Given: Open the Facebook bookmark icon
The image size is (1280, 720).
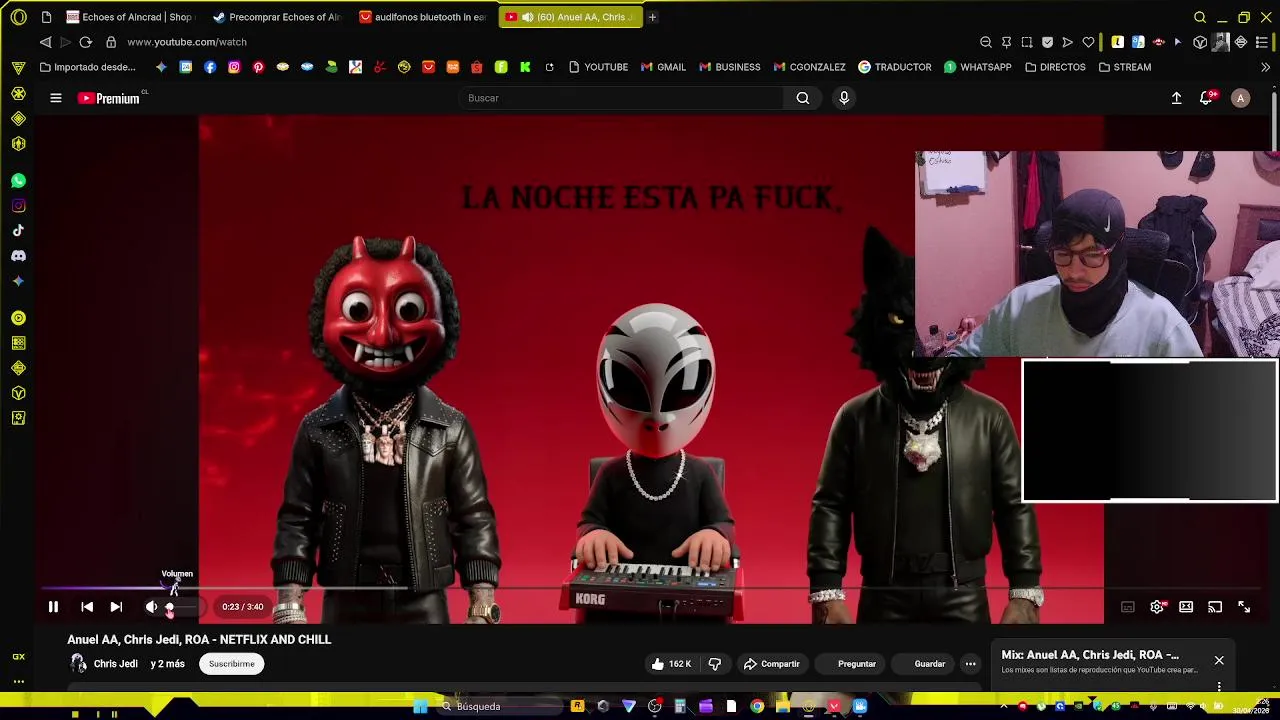Looking at the screenshot, I should point(210,67).
